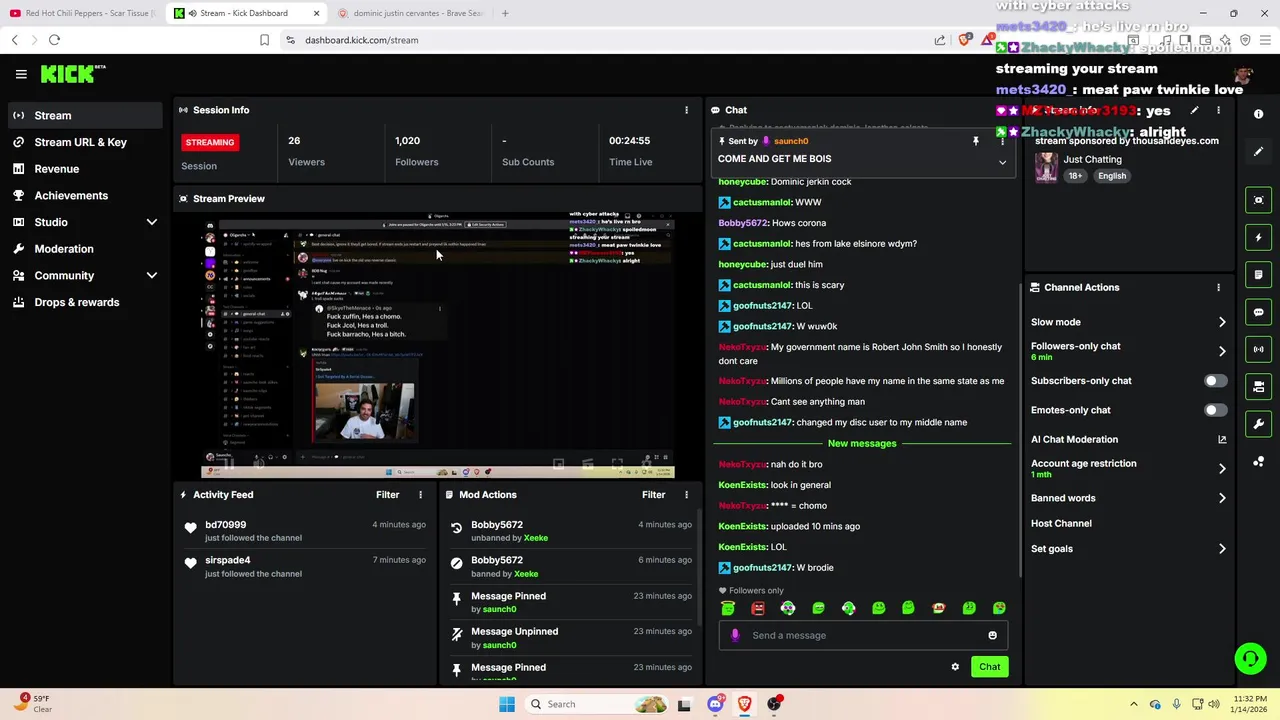Open Activity Feed Filter dropdown
The height and width of the screenshot is (720, 1280).
(x=387, y=495)
